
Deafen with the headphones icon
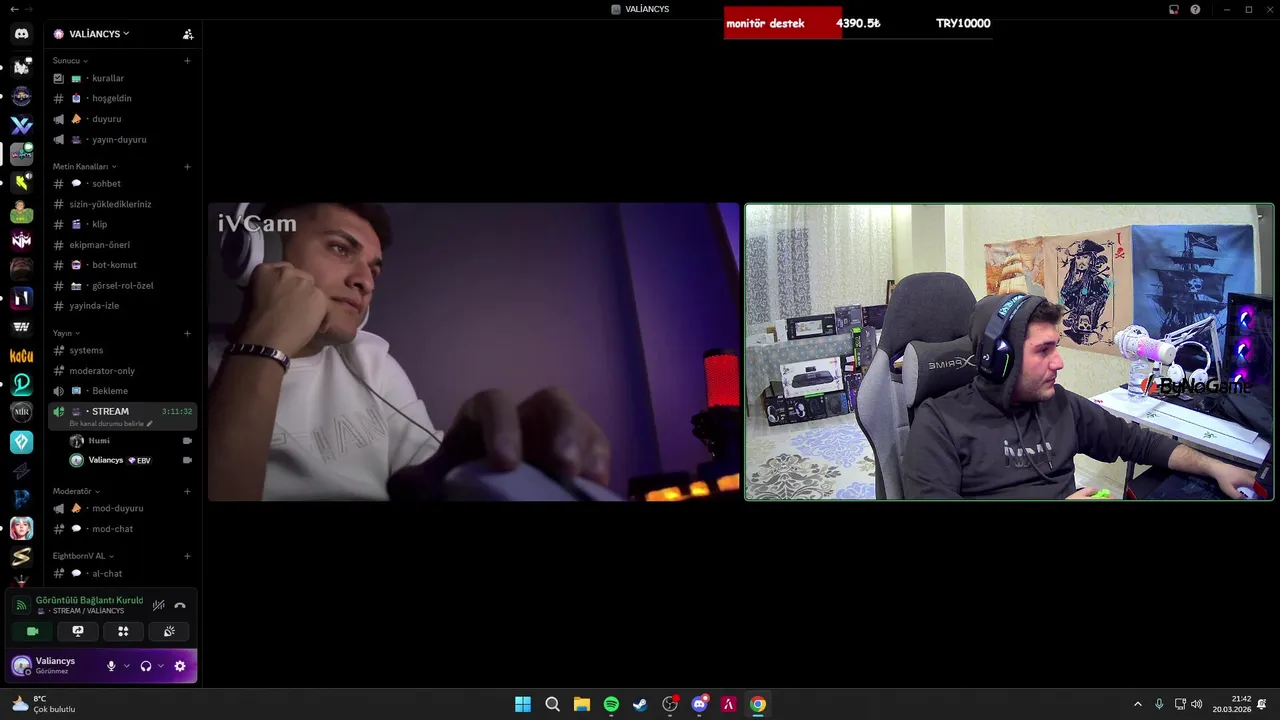(146, 666)
